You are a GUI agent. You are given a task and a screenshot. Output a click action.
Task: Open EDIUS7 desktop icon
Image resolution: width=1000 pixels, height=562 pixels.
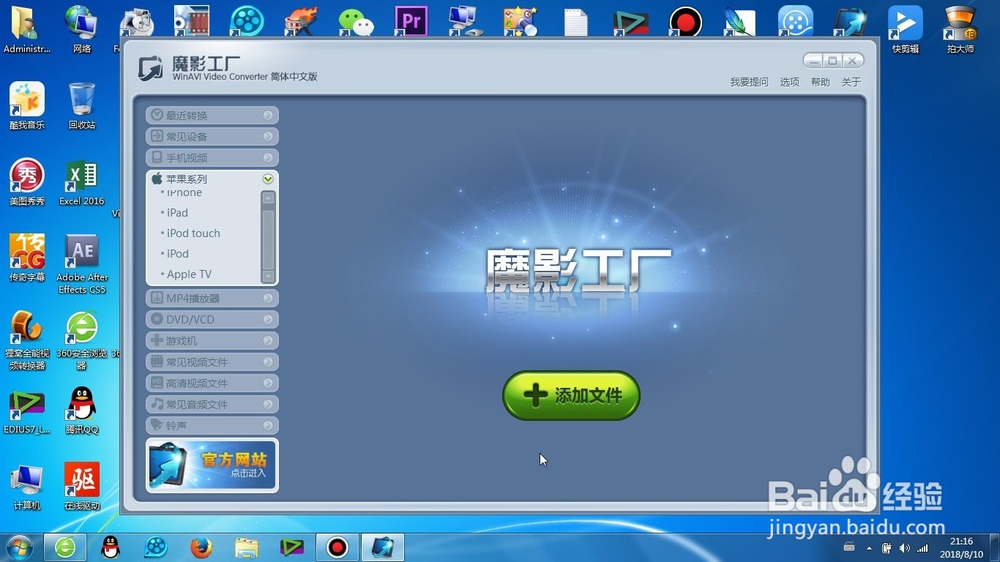(27, 413)
